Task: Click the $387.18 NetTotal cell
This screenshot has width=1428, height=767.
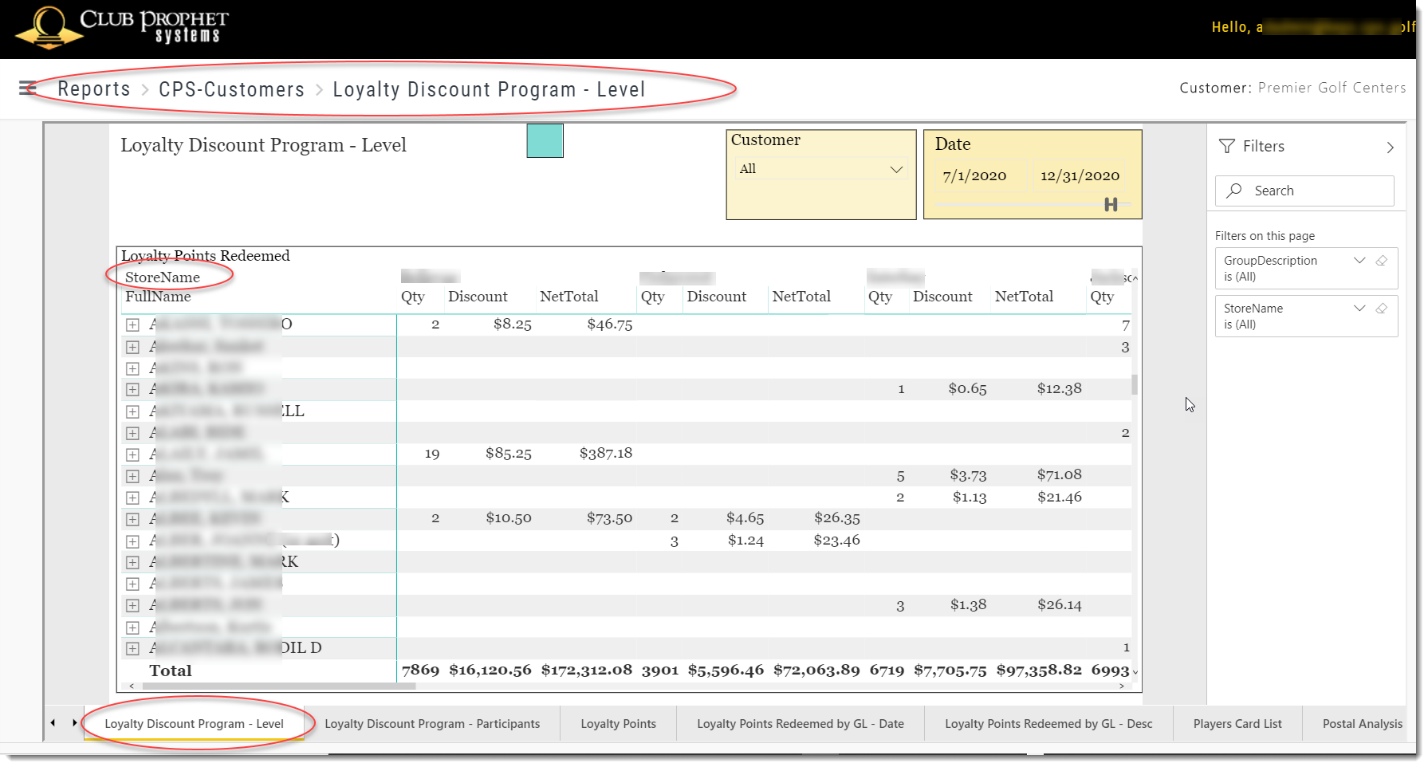Action: (606, 454)
